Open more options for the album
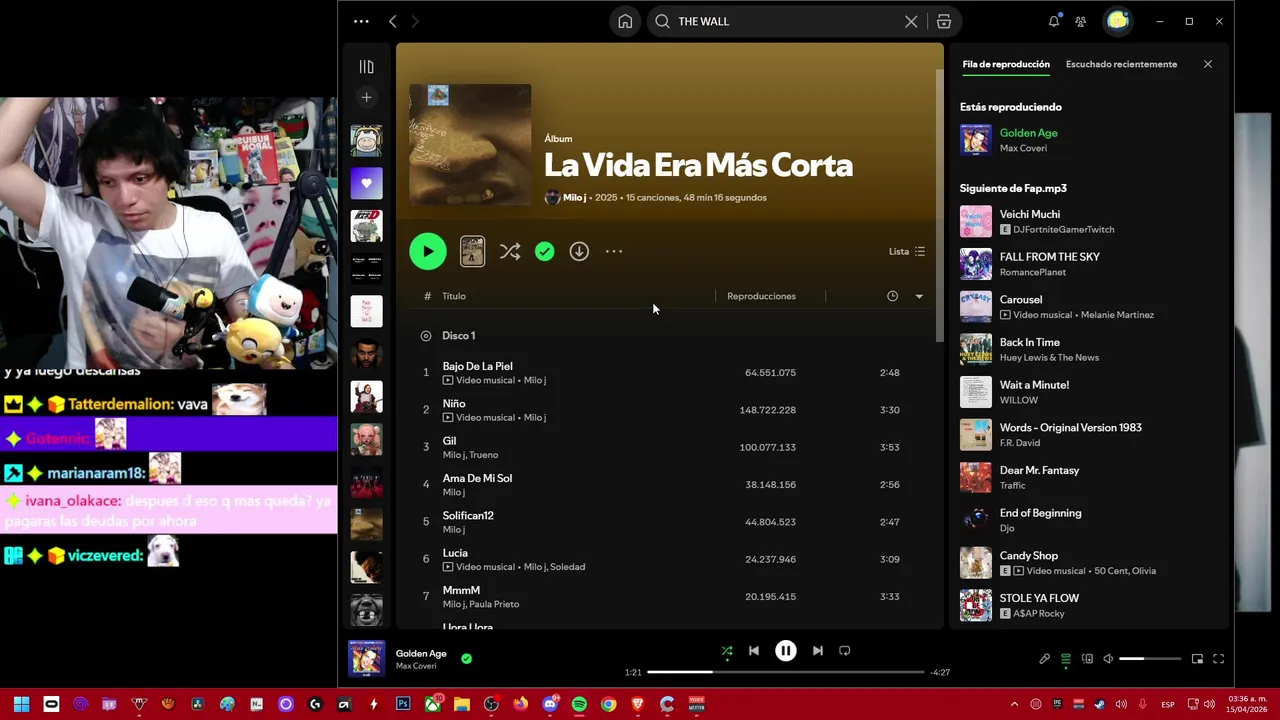The width and height of the screenshot is (1280, 720). click(614, 251)
